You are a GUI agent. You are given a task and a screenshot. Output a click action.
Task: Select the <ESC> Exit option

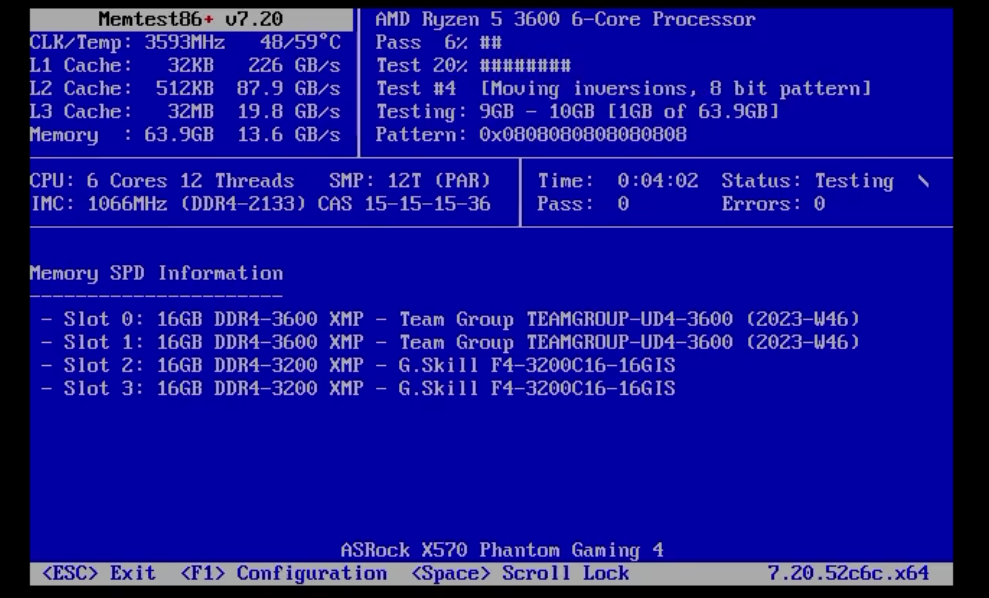(x=99, y=573)
